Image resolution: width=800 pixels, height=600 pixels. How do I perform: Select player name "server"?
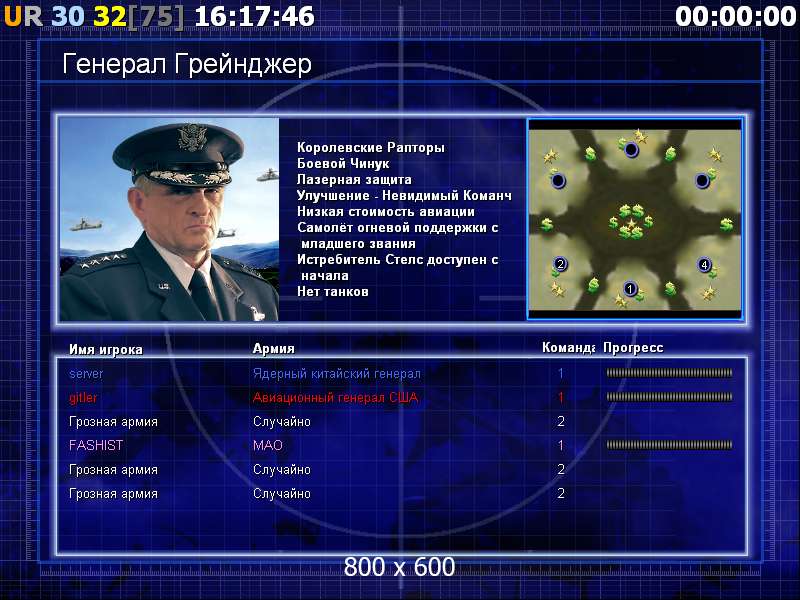click(x=86, y=374)
